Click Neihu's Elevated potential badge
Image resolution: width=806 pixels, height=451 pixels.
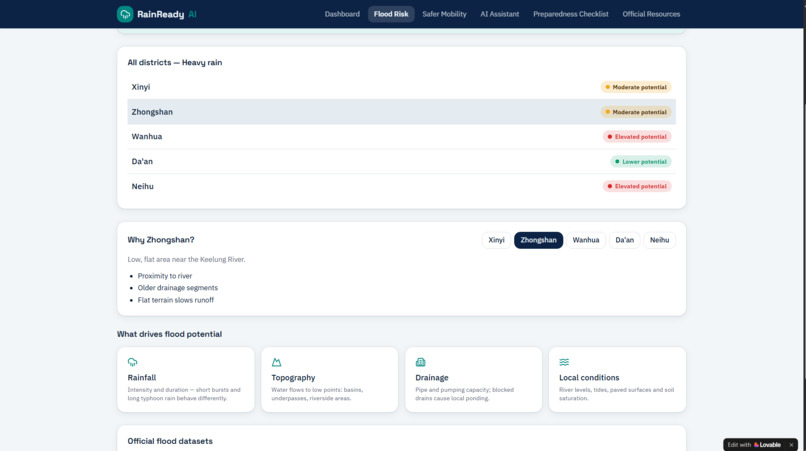click(637, 186)
